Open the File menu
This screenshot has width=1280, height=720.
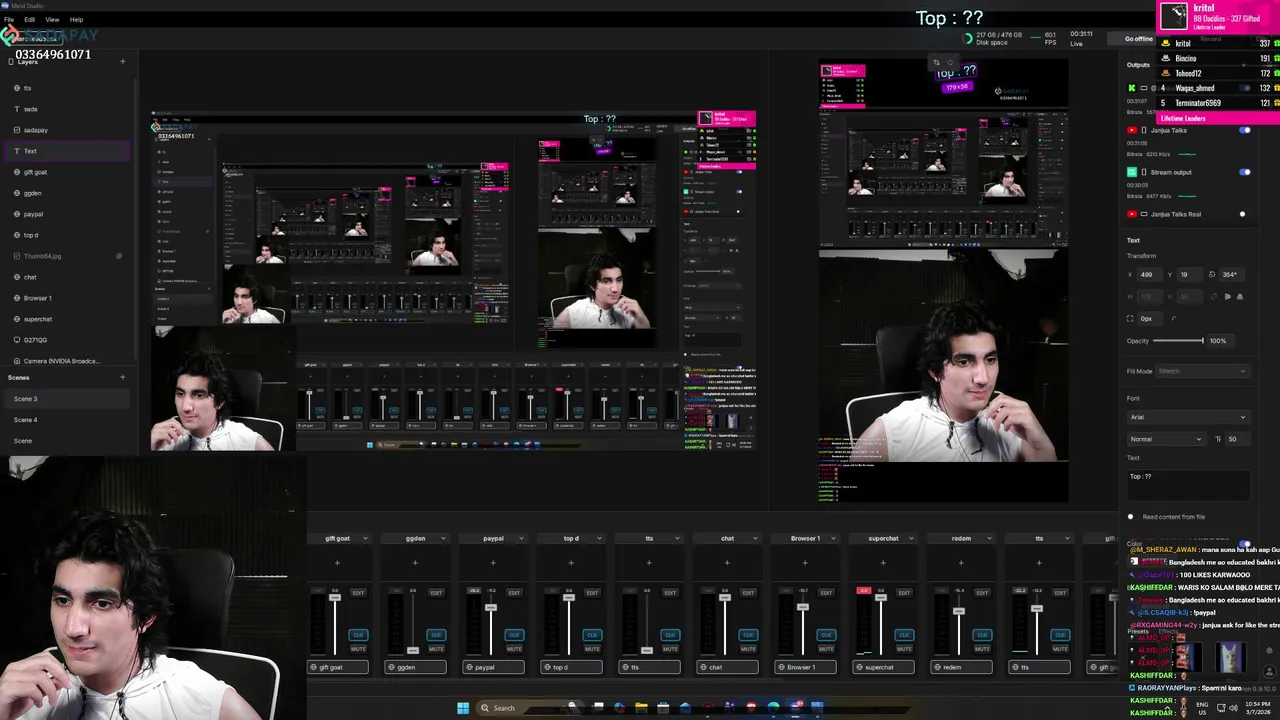point(9,19)
